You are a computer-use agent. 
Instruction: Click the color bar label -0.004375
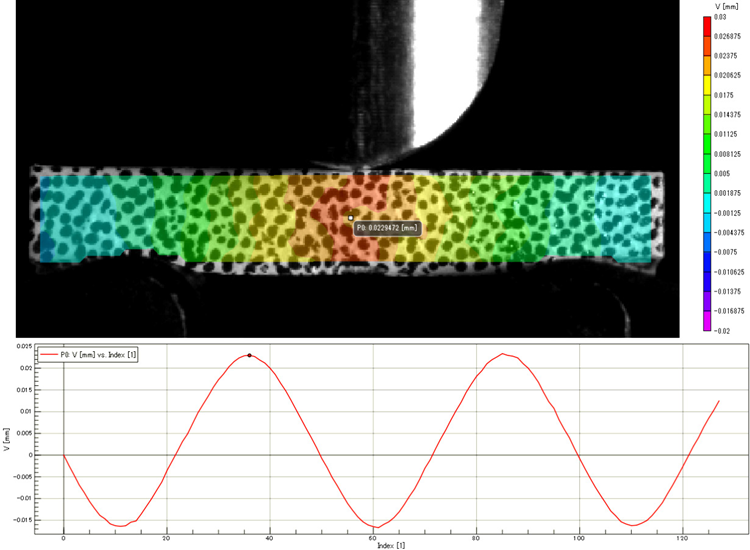(729, 232)
